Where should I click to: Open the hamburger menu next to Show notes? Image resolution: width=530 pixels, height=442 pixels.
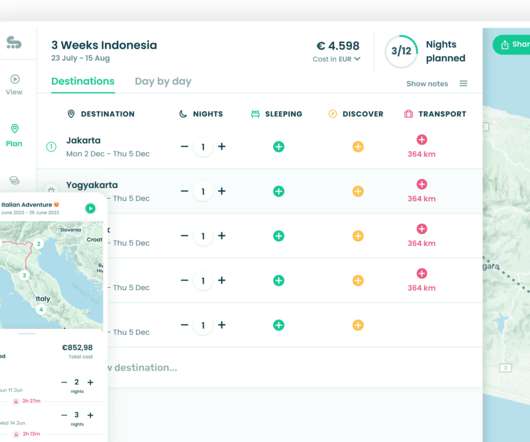click(x=463, y=83)
